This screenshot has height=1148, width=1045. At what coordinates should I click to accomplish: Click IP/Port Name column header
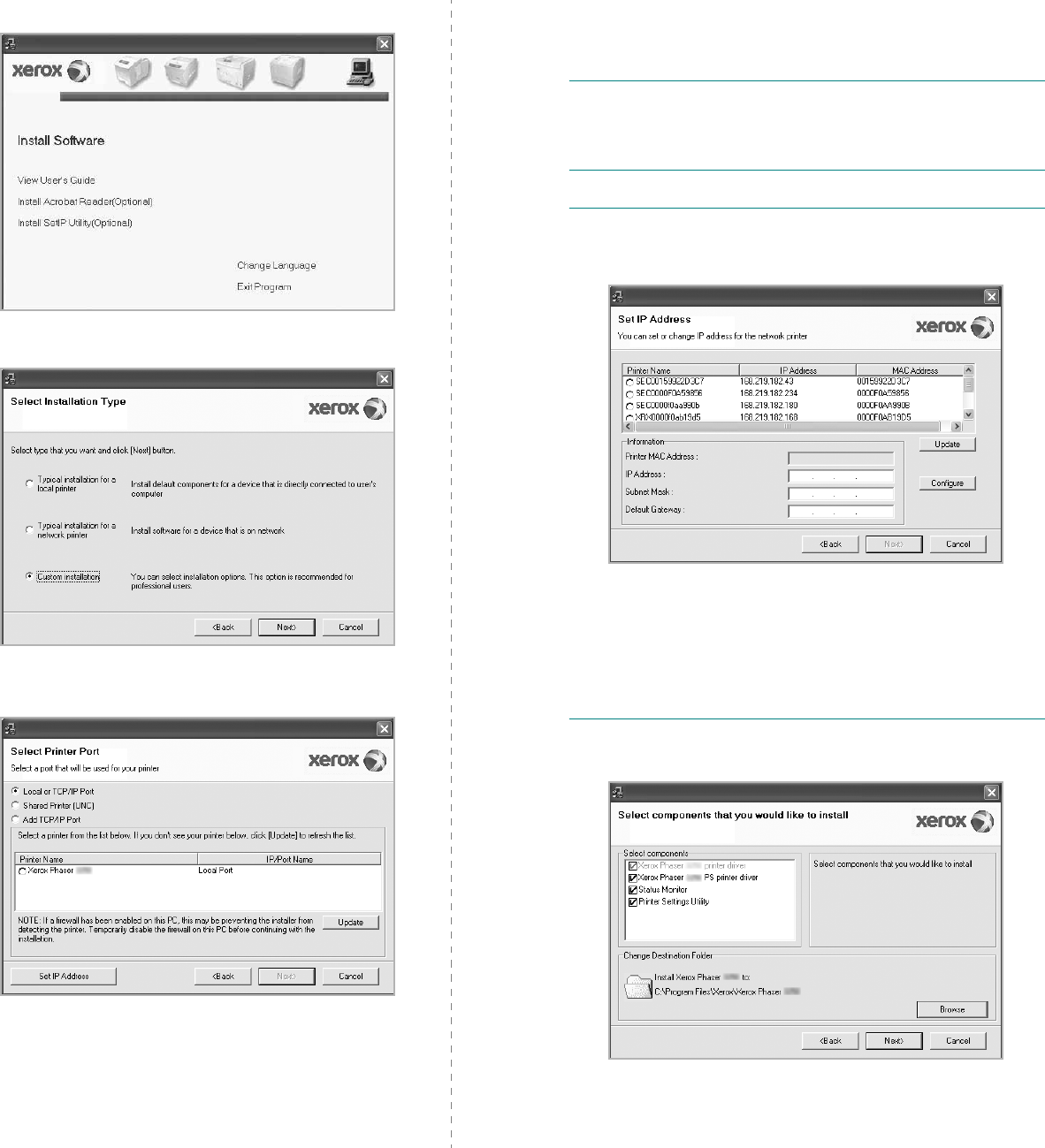(x=289, y=858)
